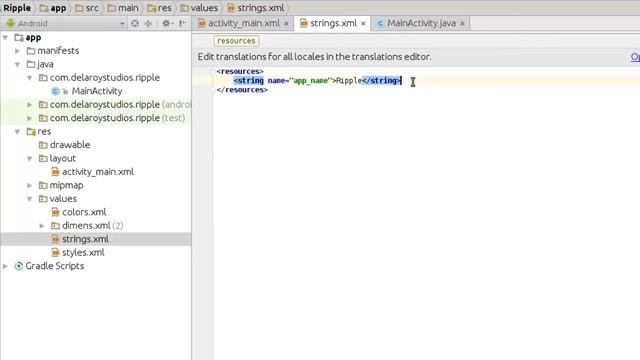The height and width of the screenshot is (360, 640).
Task: Click the main breadcrumb item
Action: pyautogui.click(x=123, y=8)
